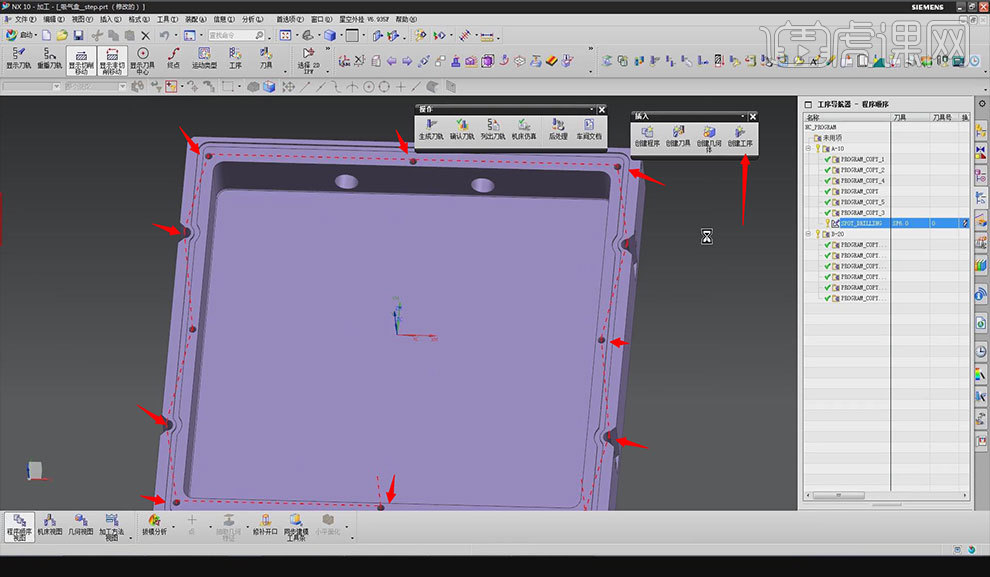
Task: Click the 同步建模工具条 icon
Action: (x=296, y=527)
